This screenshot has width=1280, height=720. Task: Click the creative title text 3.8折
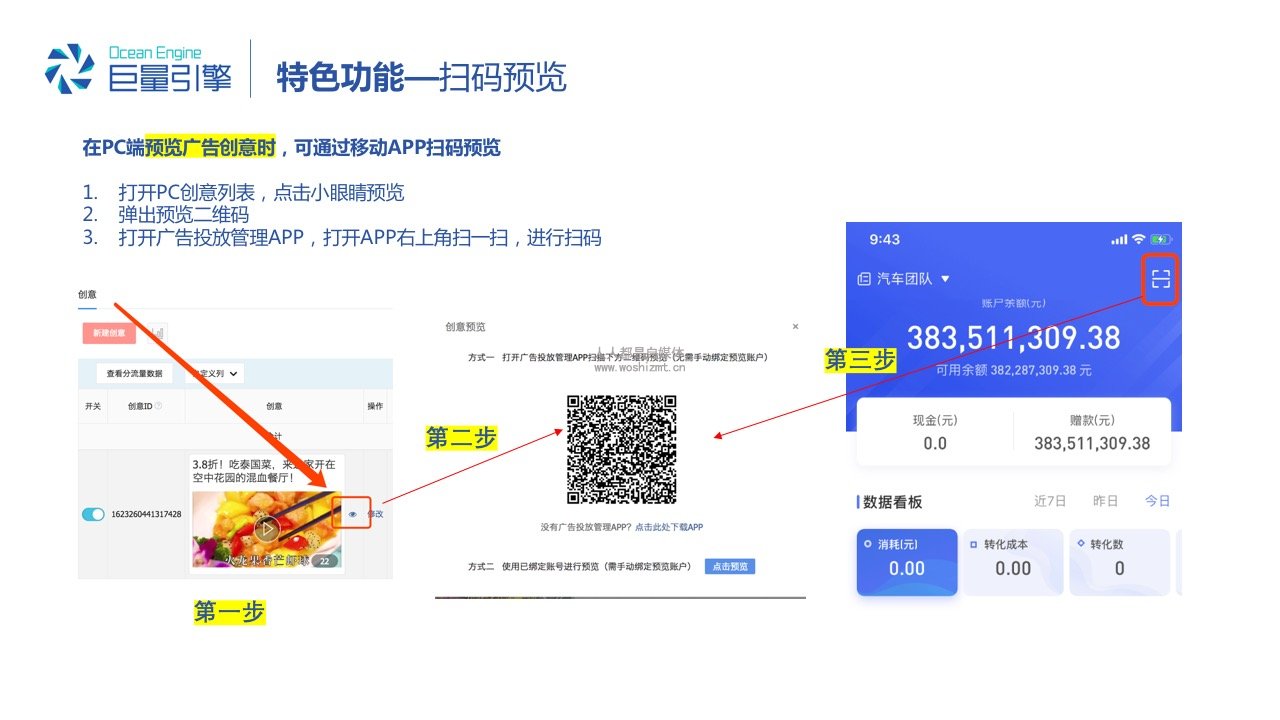[x=263, y=472]
